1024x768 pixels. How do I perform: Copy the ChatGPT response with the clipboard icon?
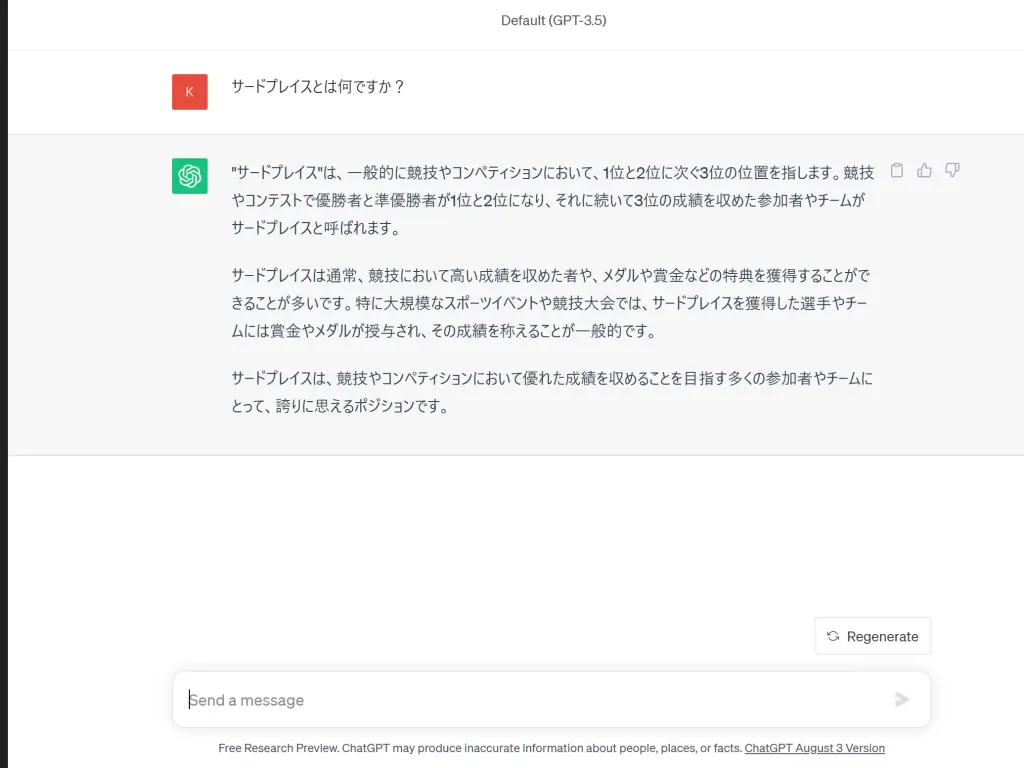click(897, 170)
